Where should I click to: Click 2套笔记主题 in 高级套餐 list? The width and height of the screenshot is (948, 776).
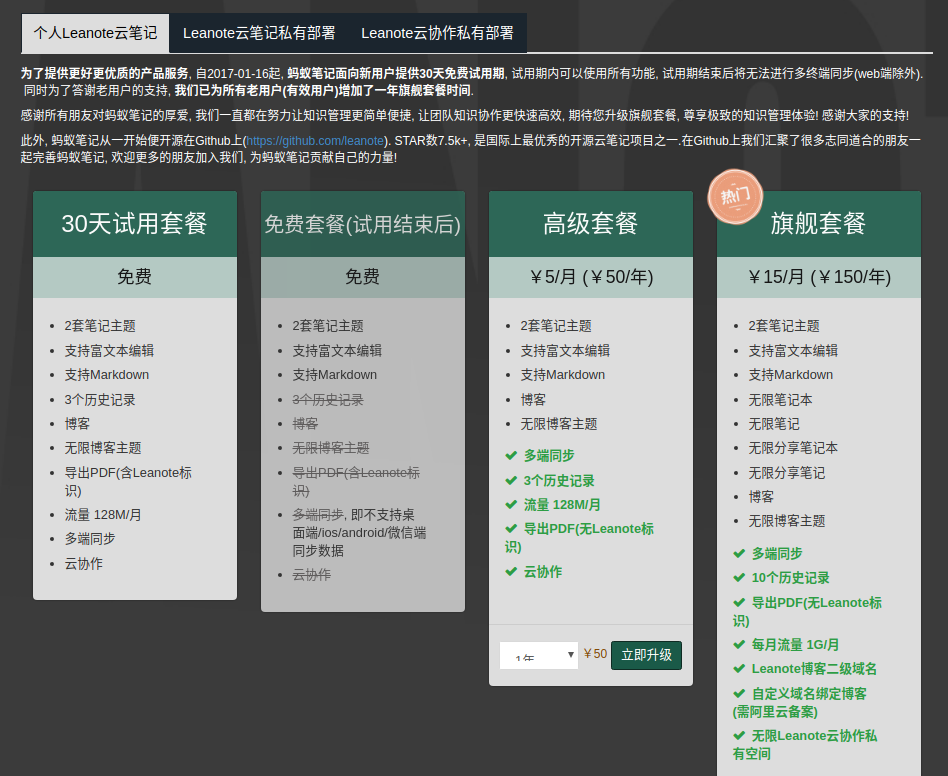[556, 326]
